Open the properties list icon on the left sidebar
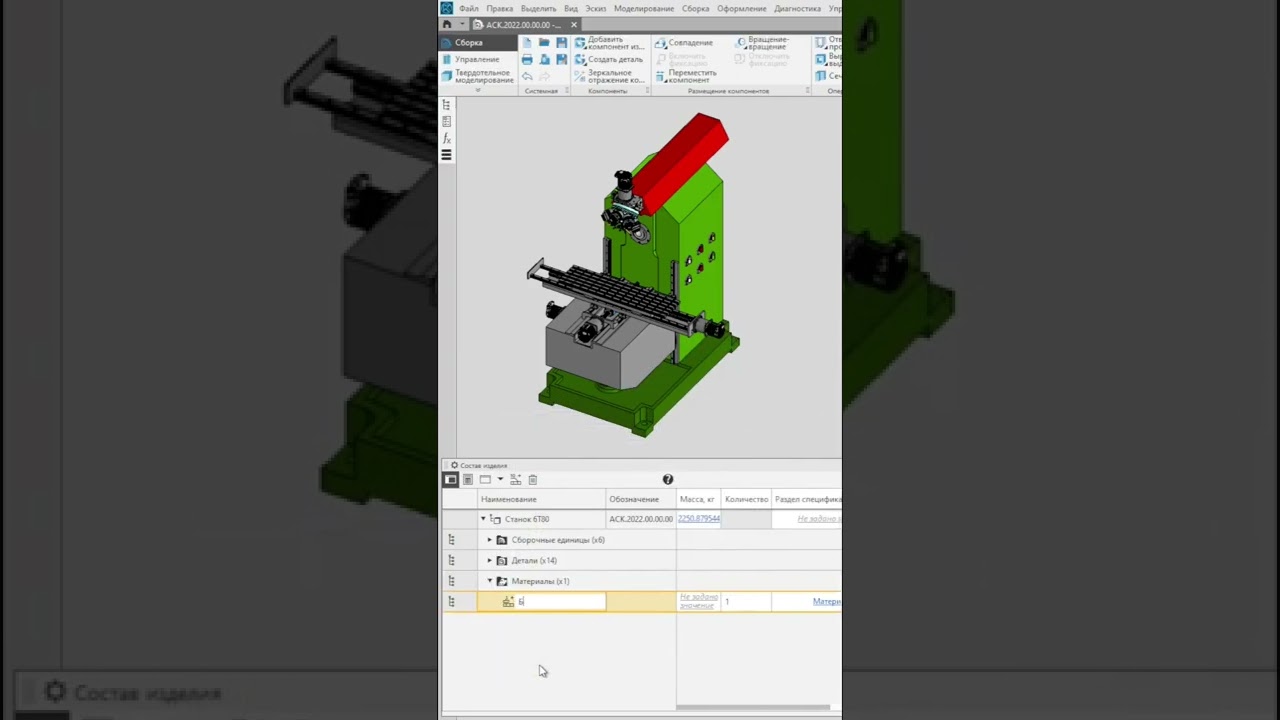 pos(446,122)
